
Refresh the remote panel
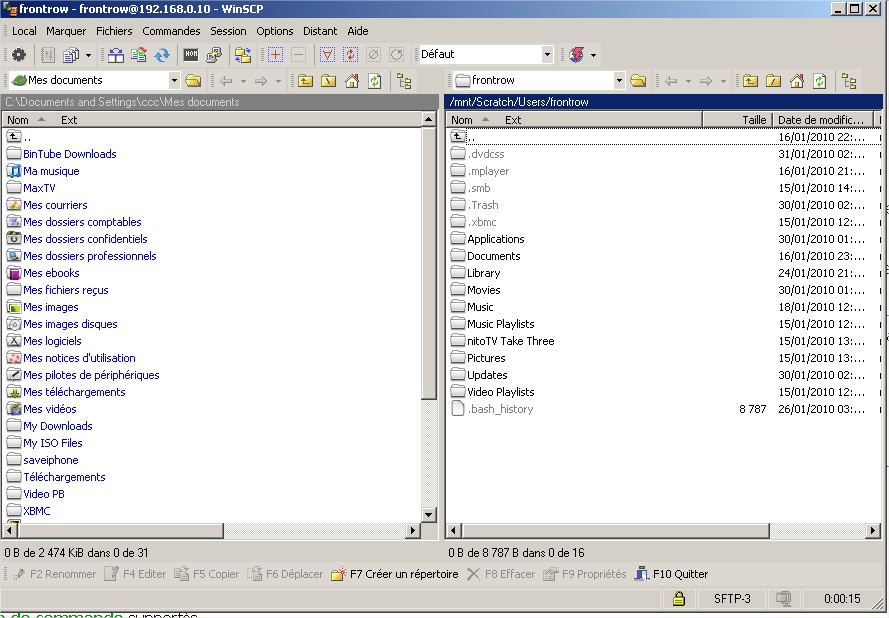pyautogui.click(x=820, y=81)
